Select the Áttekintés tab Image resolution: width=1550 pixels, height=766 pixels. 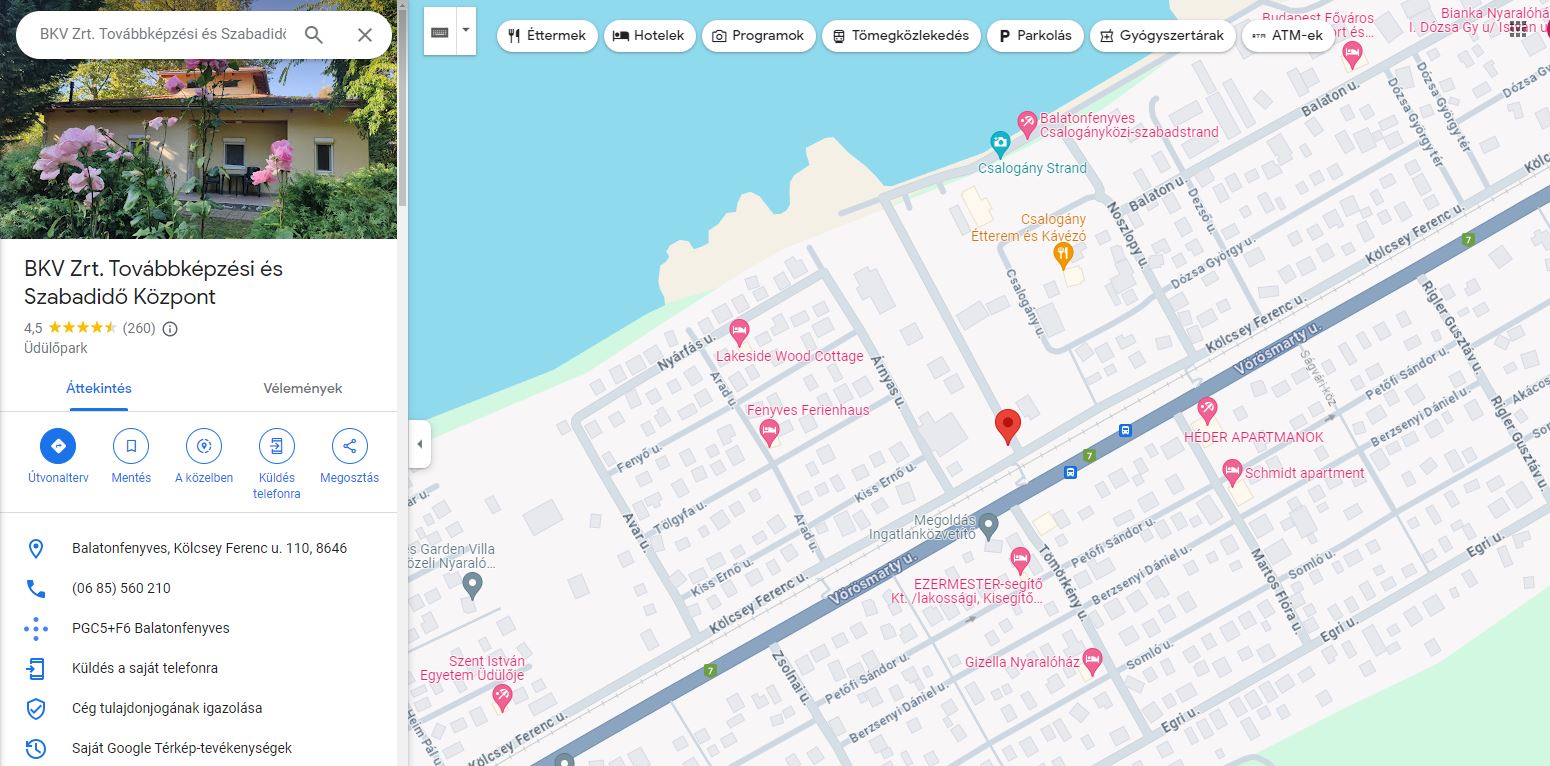[x=99, y=388]
